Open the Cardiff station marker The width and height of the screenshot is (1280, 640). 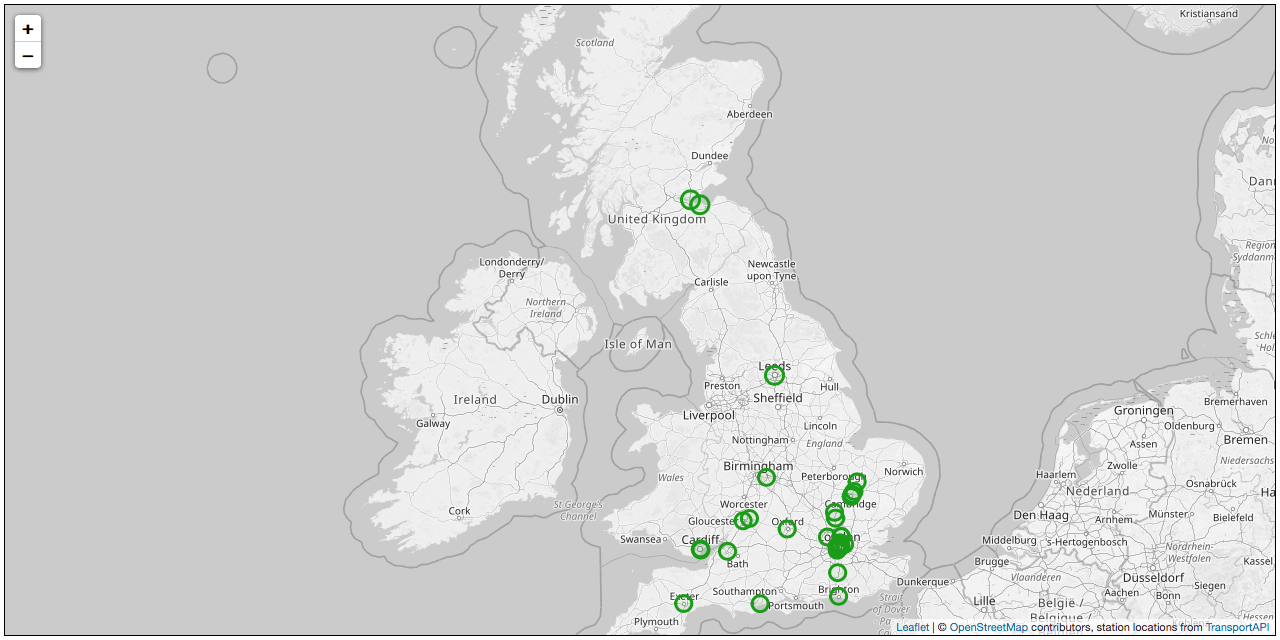698,549
